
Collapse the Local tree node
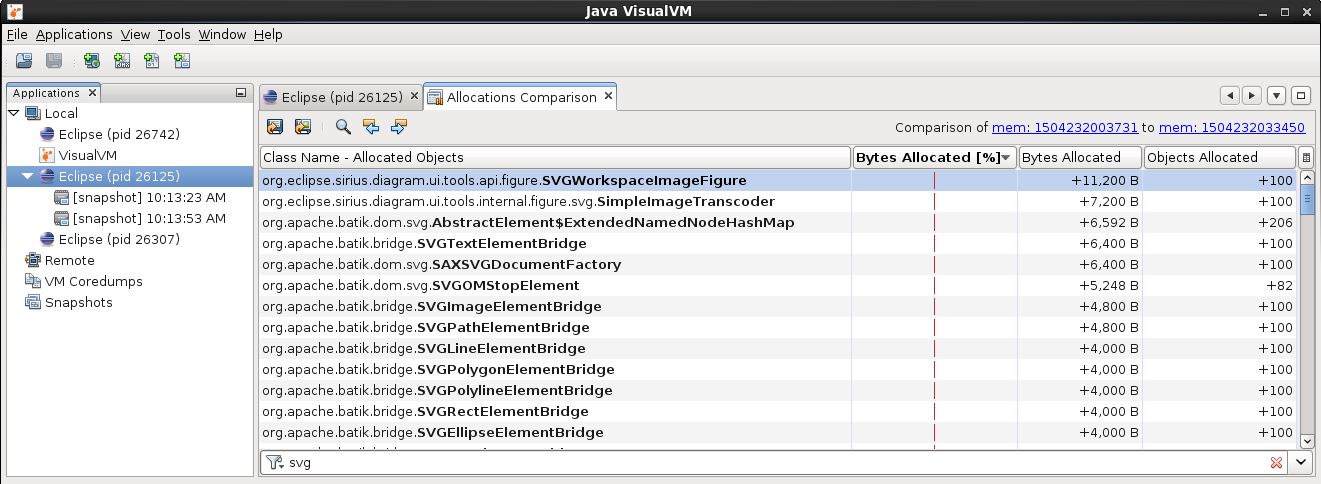[13, 113]
